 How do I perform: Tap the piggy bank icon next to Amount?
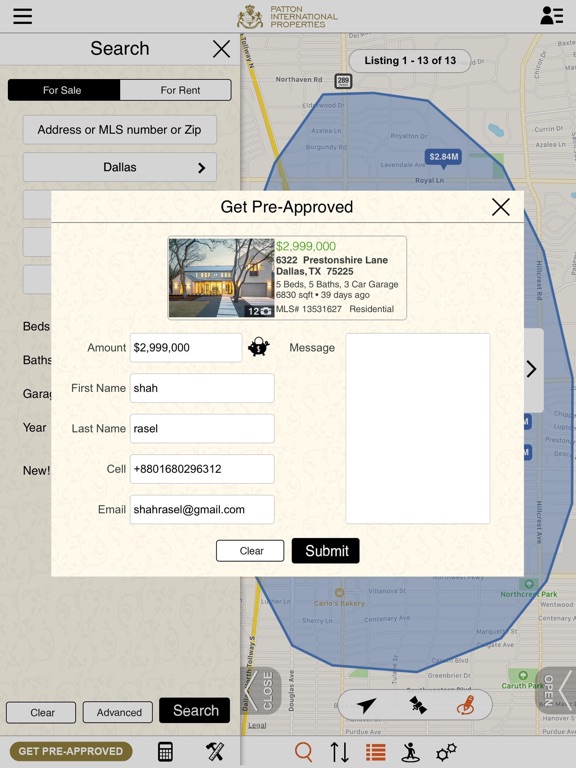(x=259, y=347)
